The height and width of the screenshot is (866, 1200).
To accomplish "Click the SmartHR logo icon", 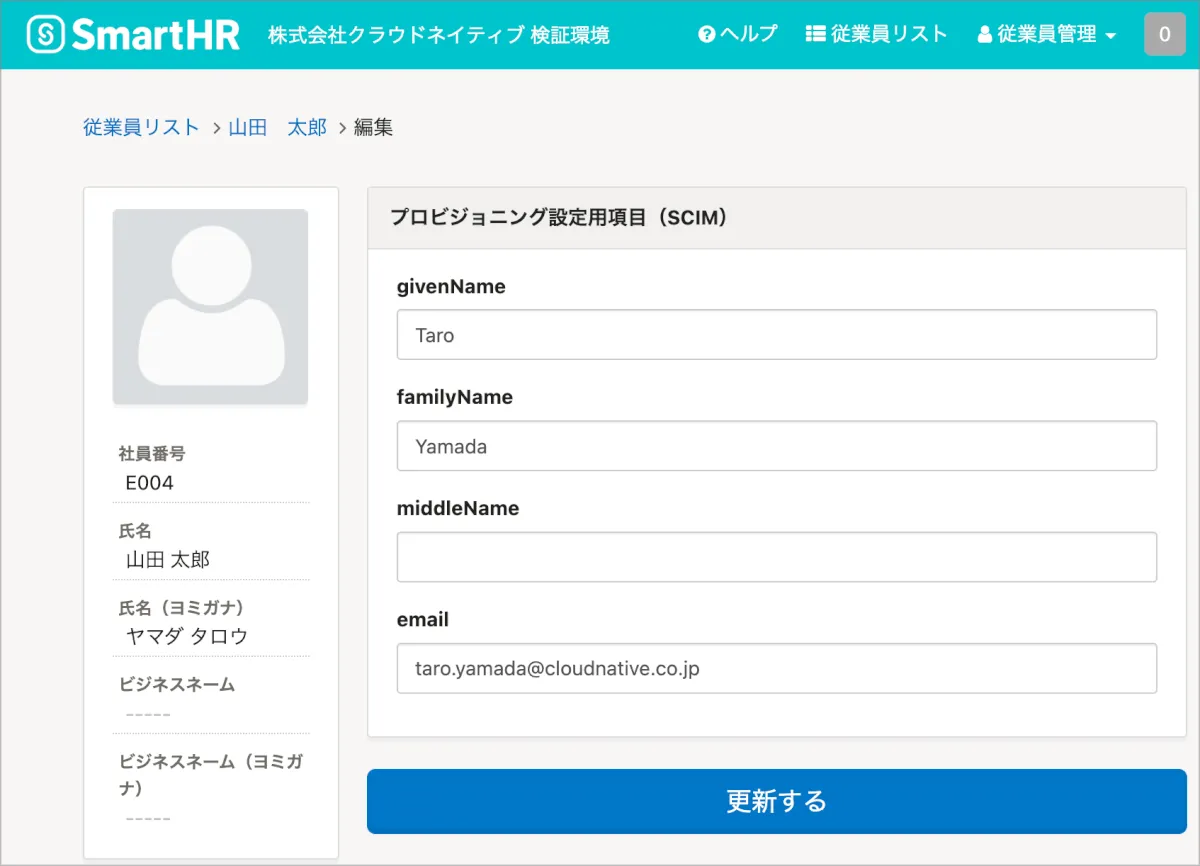I will [x=45, y=35].
